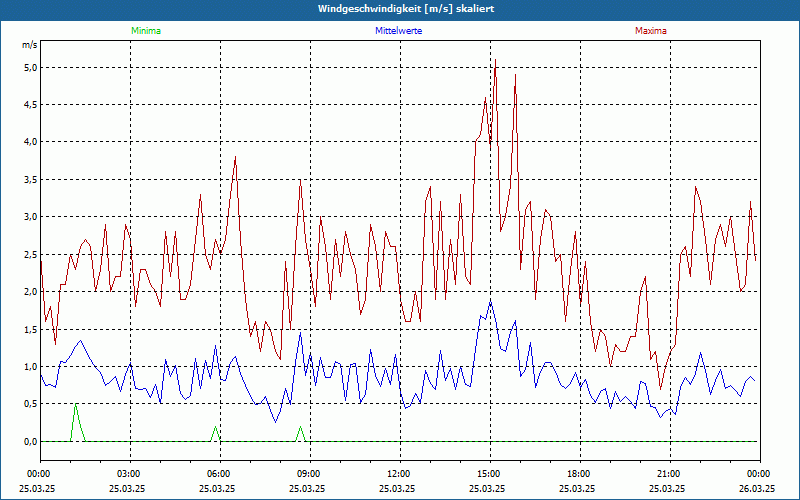The width and height of the screenshot is (800, 500).
Task: Click the 09:00 time label
Action: click(x=310, y=474)
